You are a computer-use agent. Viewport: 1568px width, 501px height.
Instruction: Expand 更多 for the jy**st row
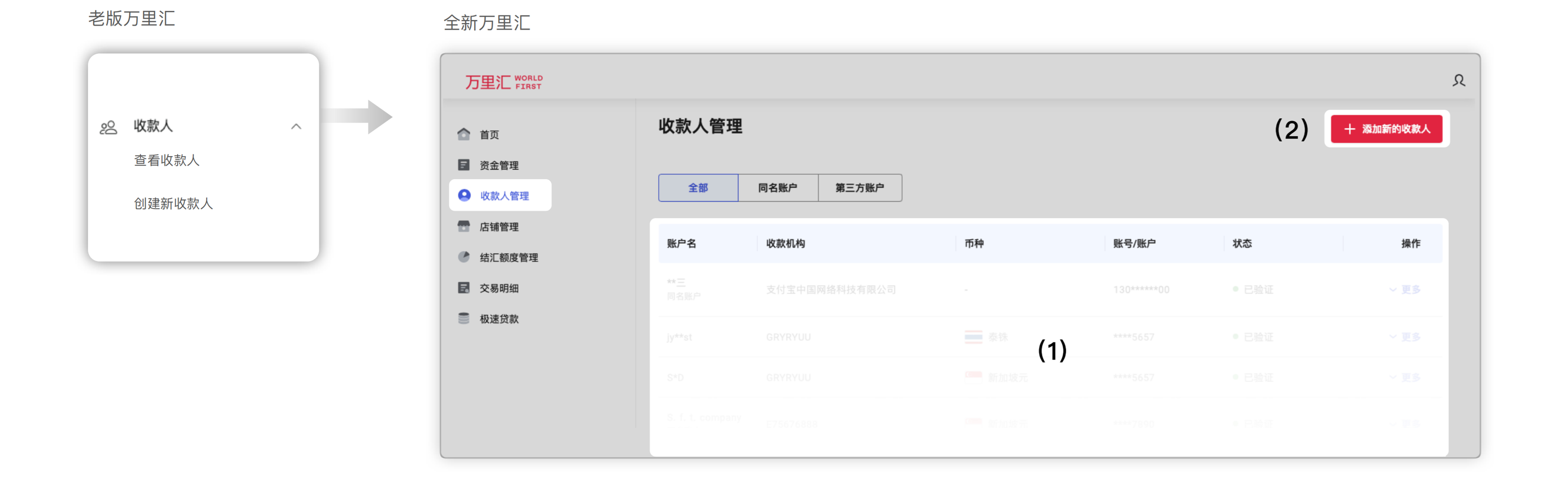click(1405, 337)
